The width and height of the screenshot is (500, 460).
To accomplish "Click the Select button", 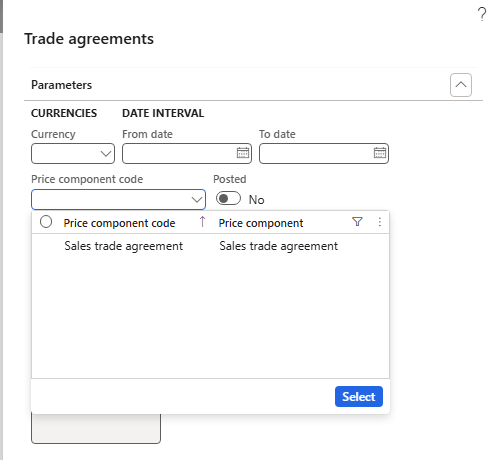I will coord(359,397).
